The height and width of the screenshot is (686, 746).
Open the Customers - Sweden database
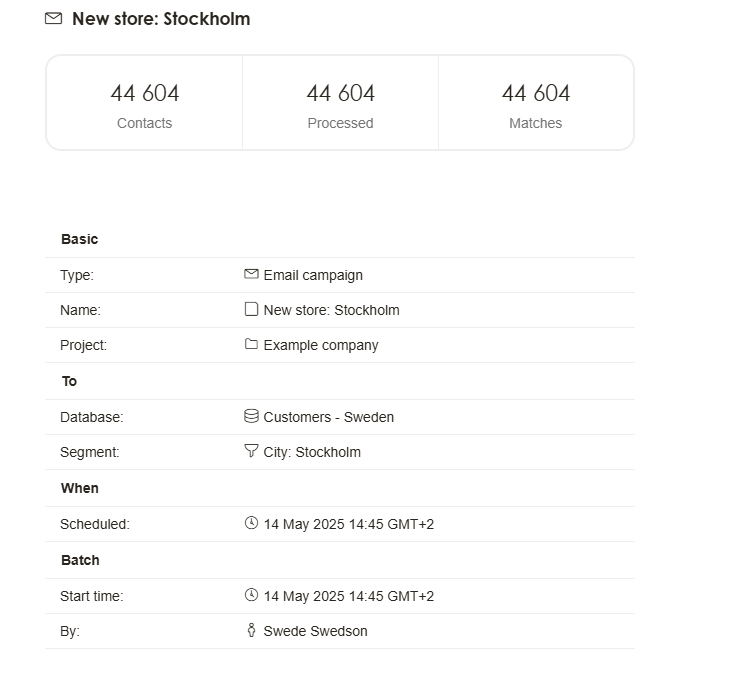point(328,417)
